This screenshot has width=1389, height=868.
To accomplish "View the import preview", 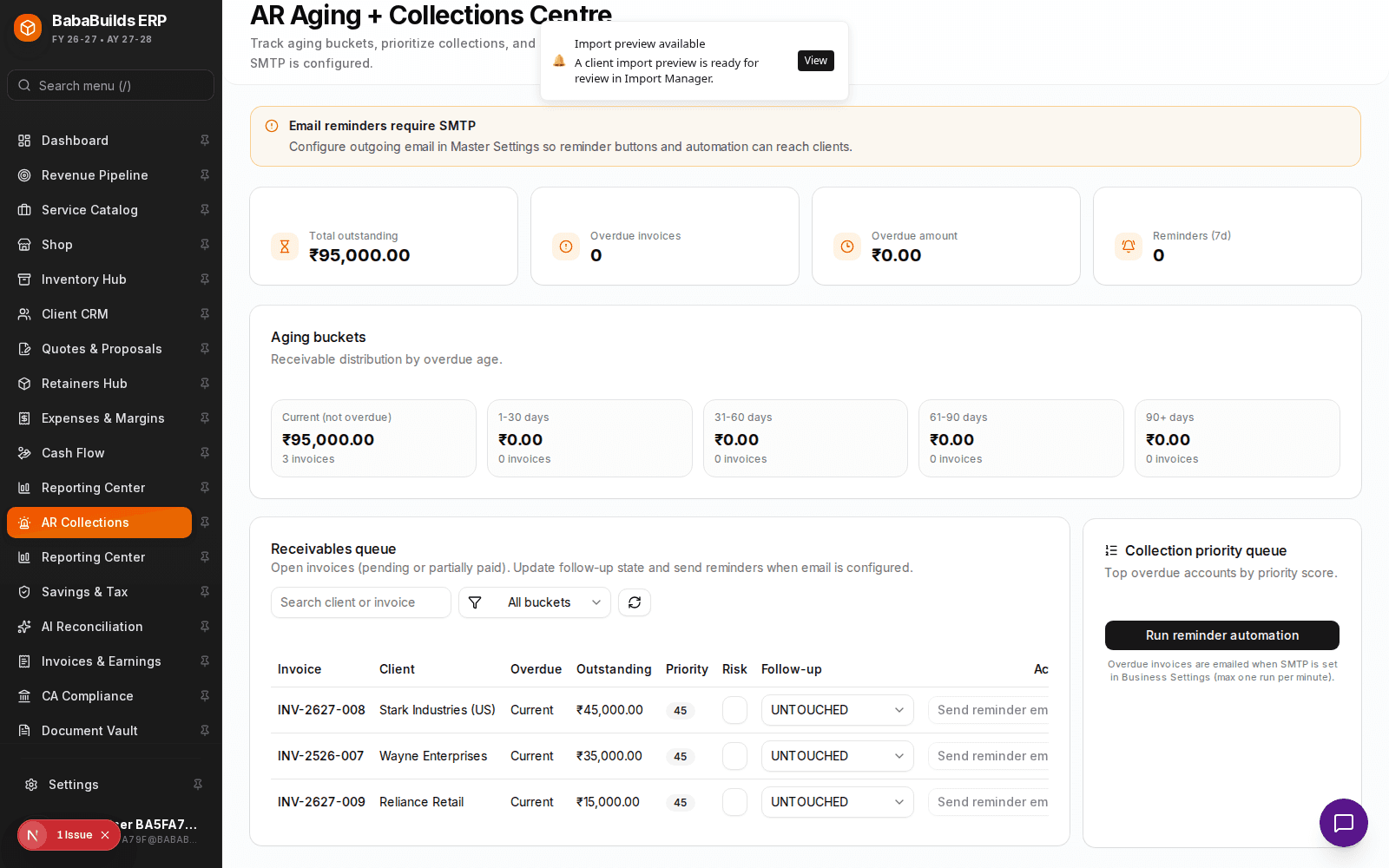I will [816, 61].
